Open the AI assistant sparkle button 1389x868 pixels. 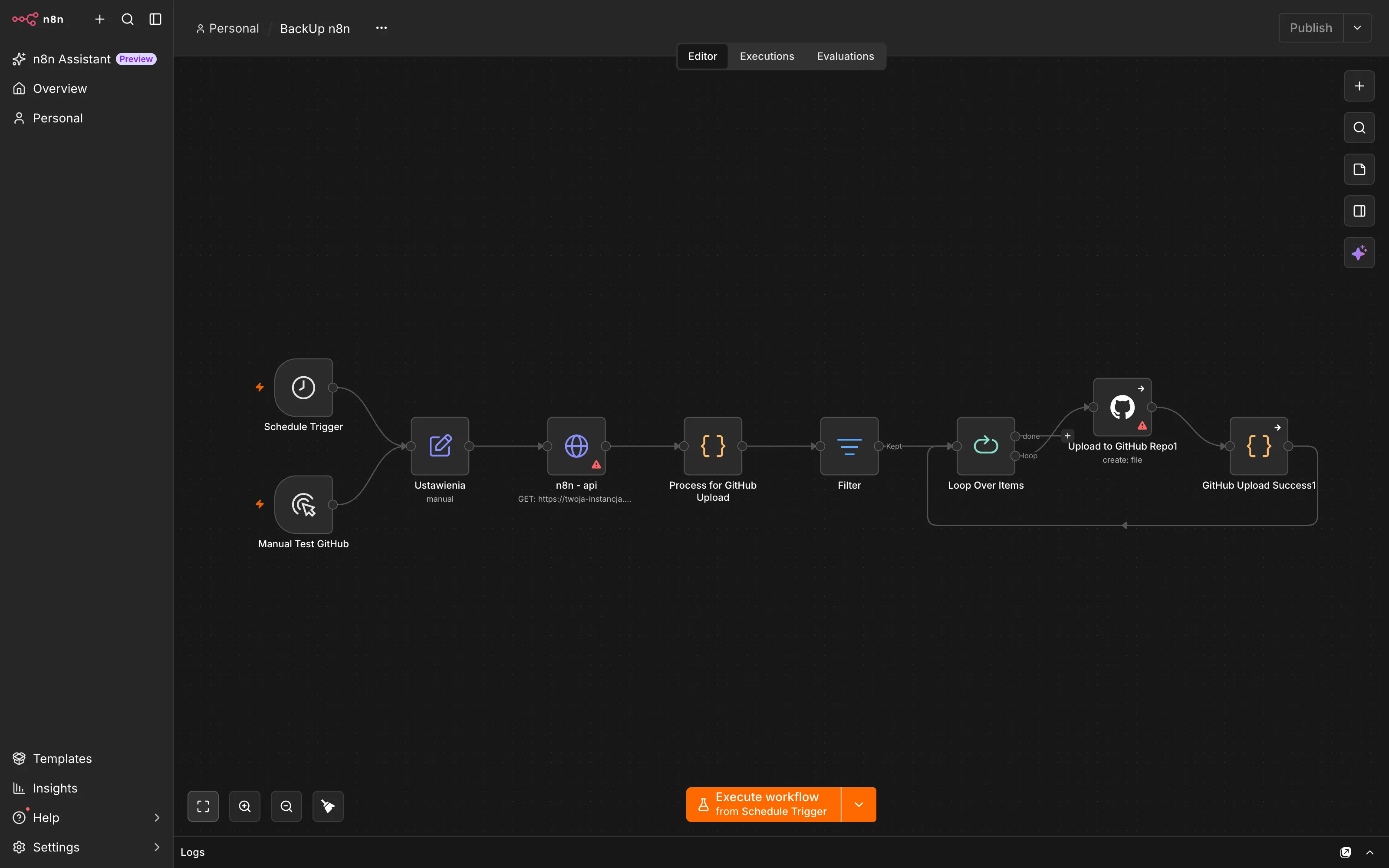1359,253
